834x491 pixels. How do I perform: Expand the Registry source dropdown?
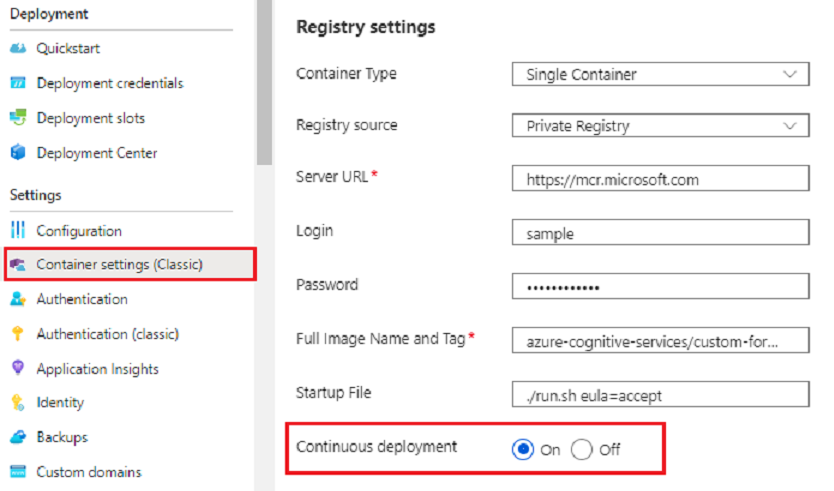pos(660,127)
